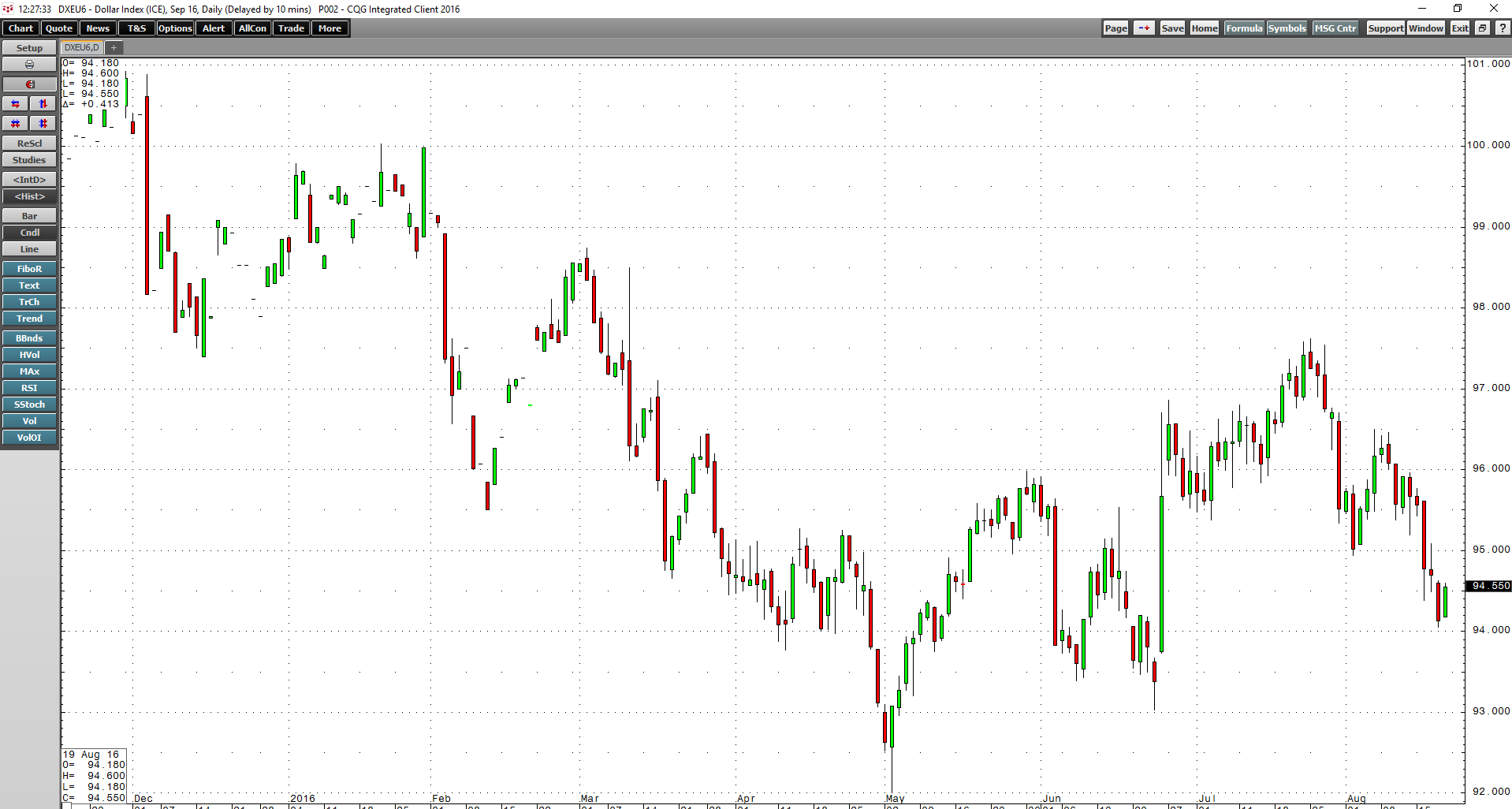The width and height of the screenshot is (1512, 809).
Task: Click the restore icon beside Exit
Action: [1482, 28]
